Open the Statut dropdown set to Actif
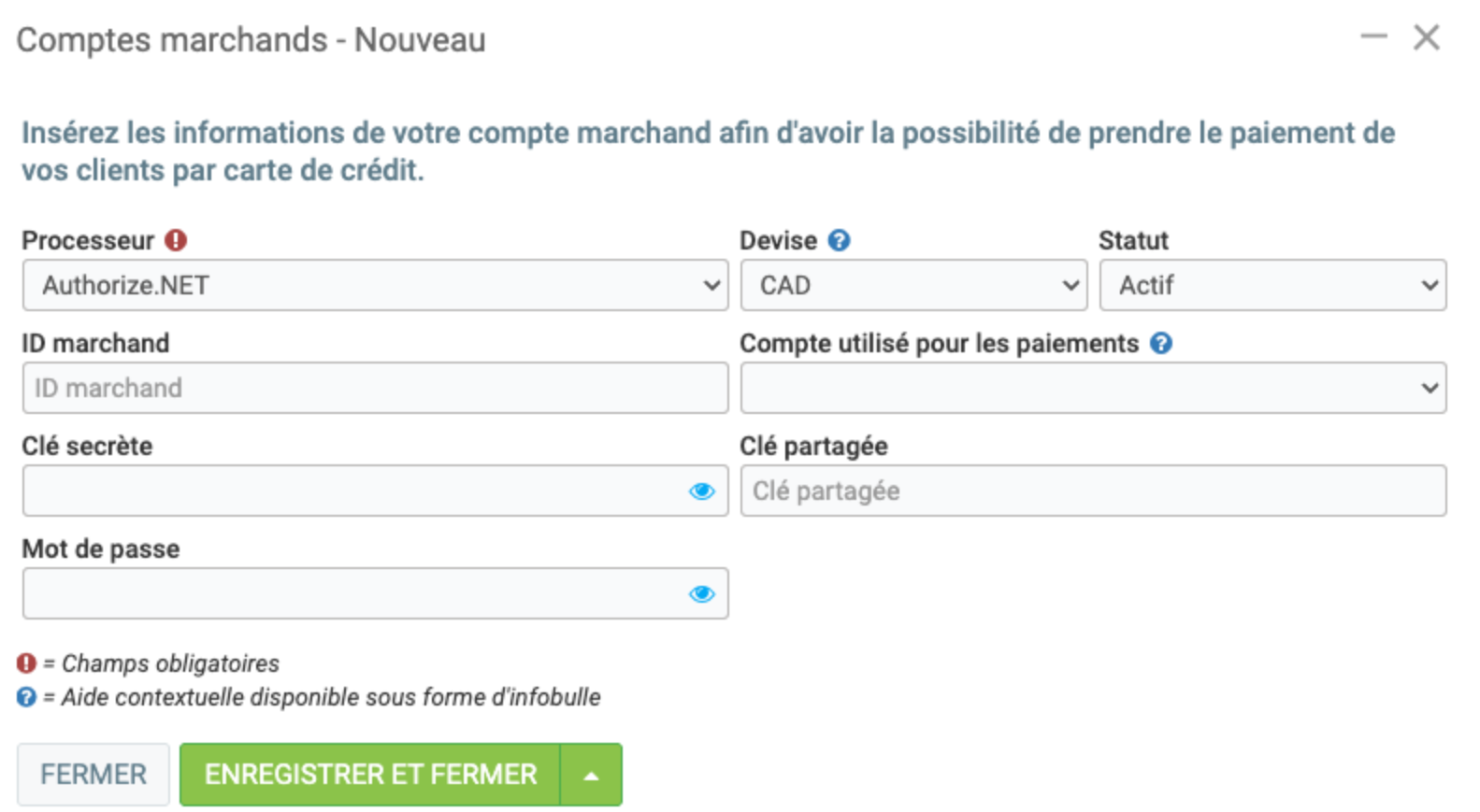 (1272, 286)
